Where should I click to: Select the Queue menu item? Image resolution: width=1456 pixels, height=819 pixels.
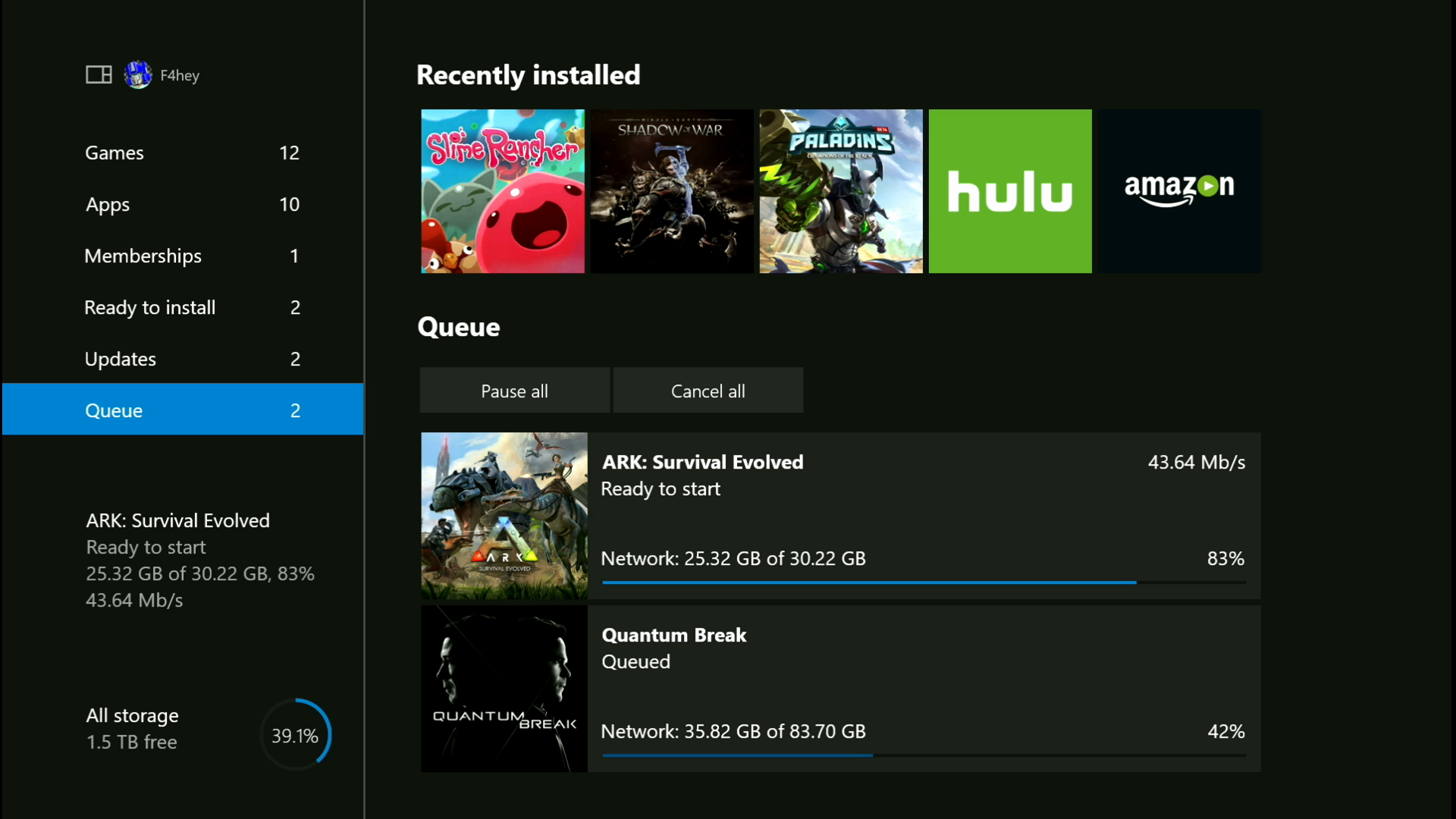(x=183, y=409)
